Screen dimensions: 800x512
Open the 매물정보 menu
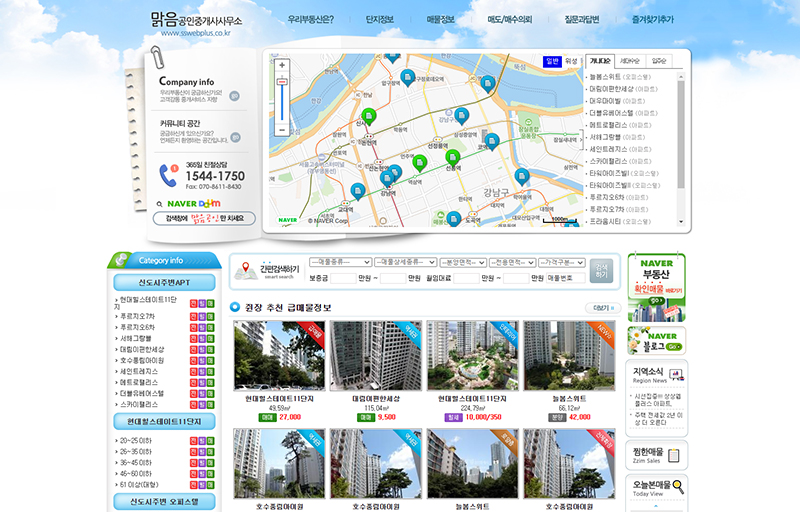point(440,19)
